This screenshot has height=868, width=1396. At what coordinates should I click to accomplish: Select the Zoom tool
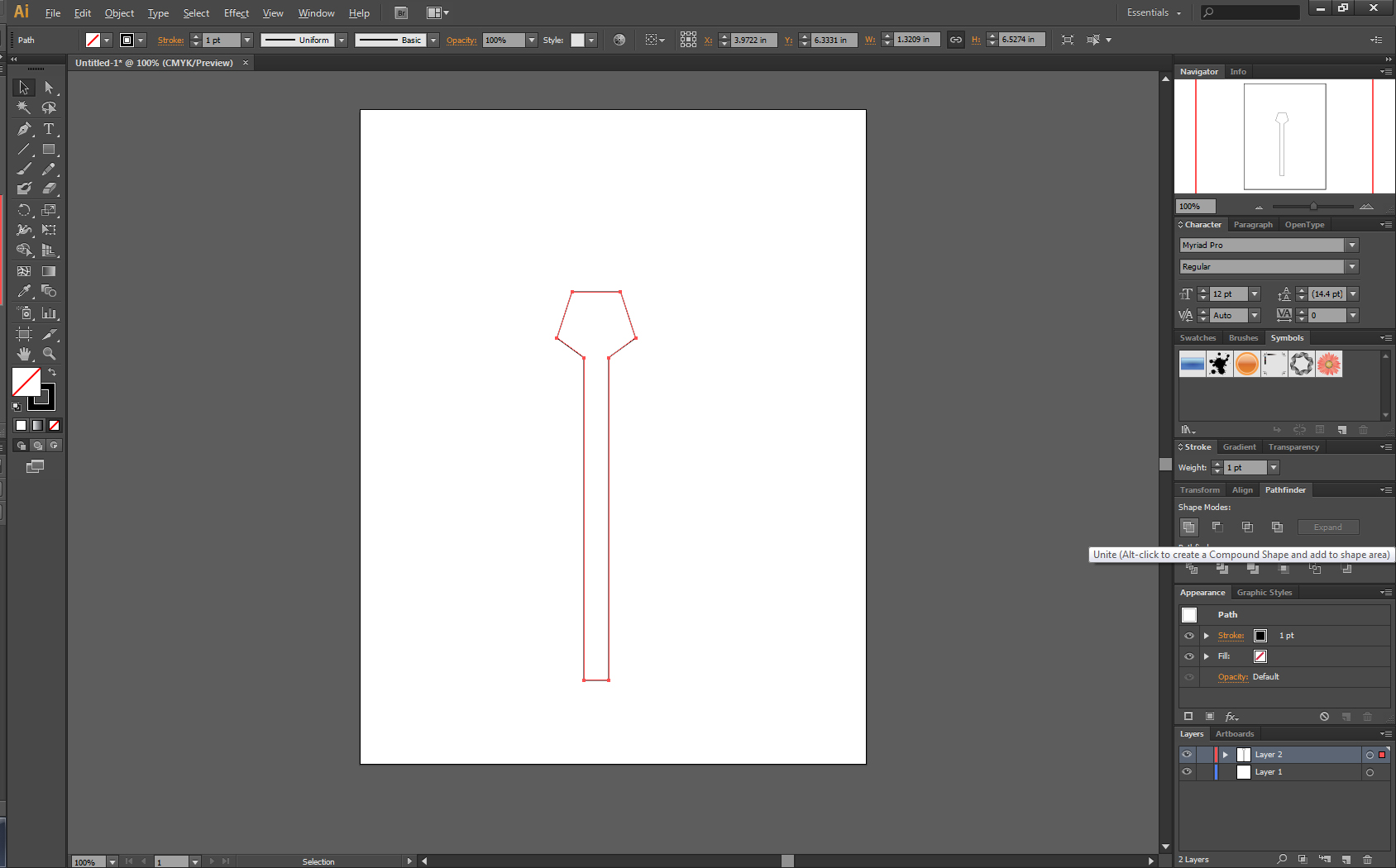(x=50, y=353)
